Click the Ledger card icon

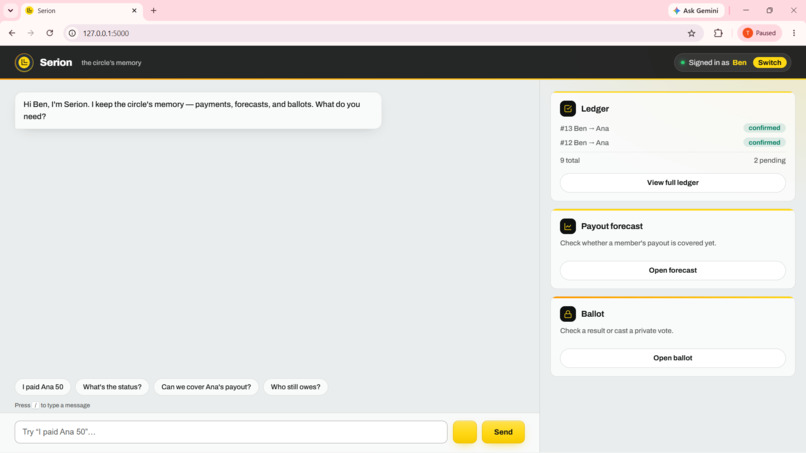pos(567,108)
